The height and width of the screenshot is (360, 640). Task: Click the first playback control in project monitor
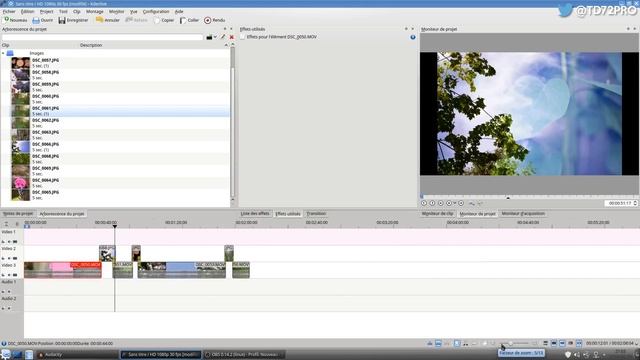(x=424, y=203)
